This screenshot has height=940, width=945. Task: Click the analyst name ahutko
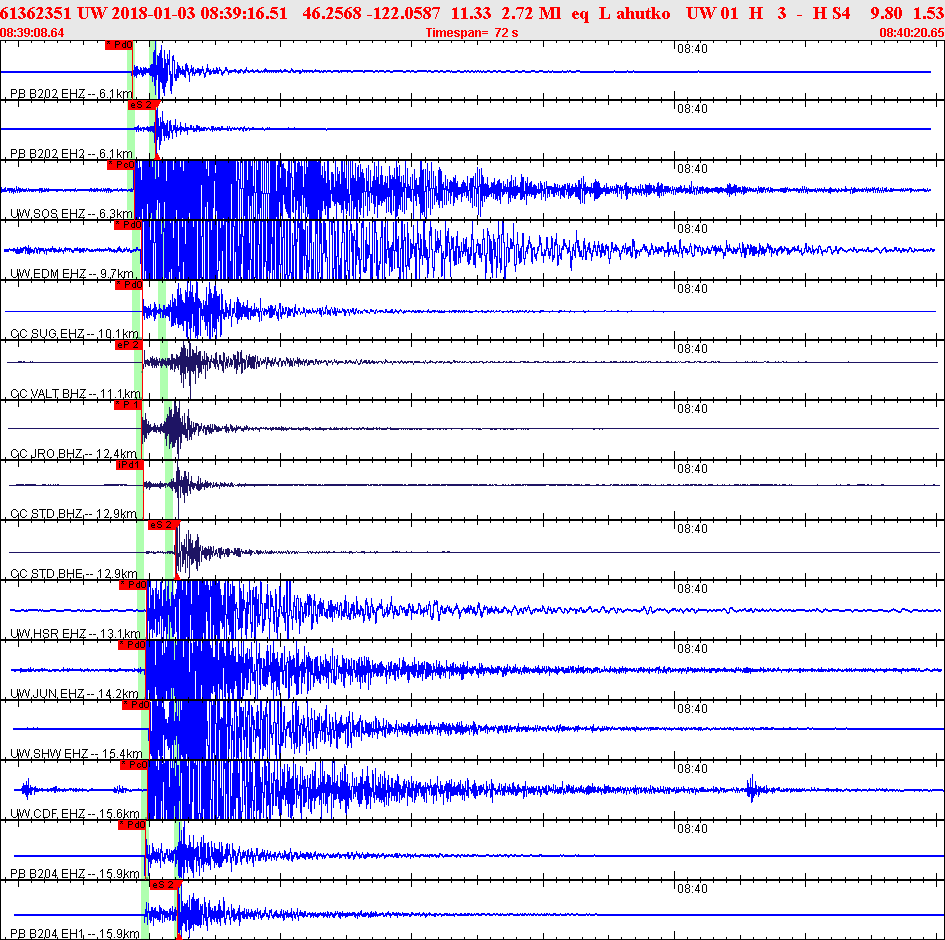(643, 13)
